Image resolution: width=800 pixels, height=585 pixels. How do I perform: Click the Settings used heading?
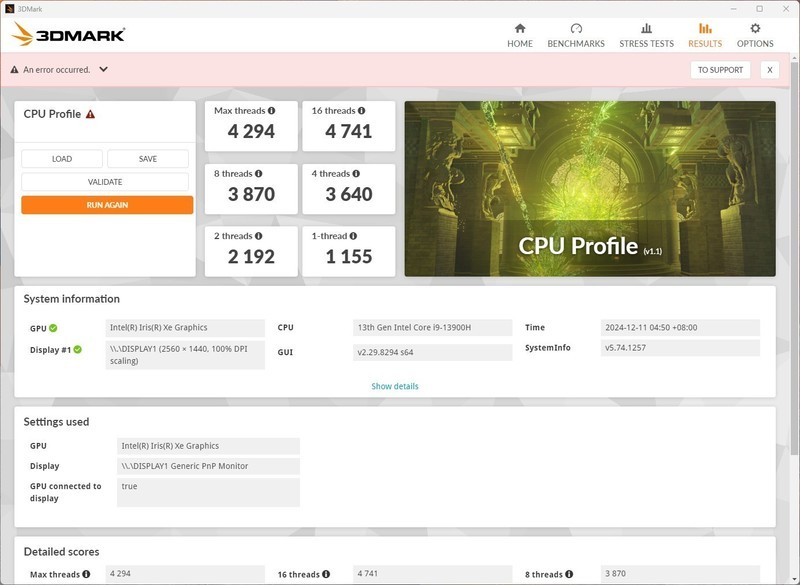click(x=56, y=422)
